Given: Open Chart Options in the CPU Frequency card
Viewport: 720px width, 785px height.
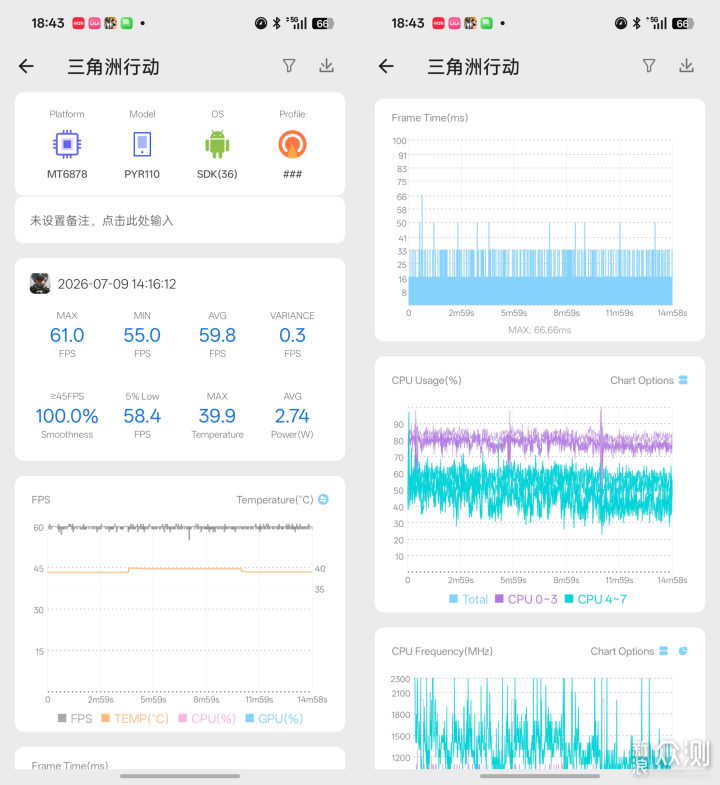Looking at the screenshot, I should pyautogui.click(x=622, y=651).
